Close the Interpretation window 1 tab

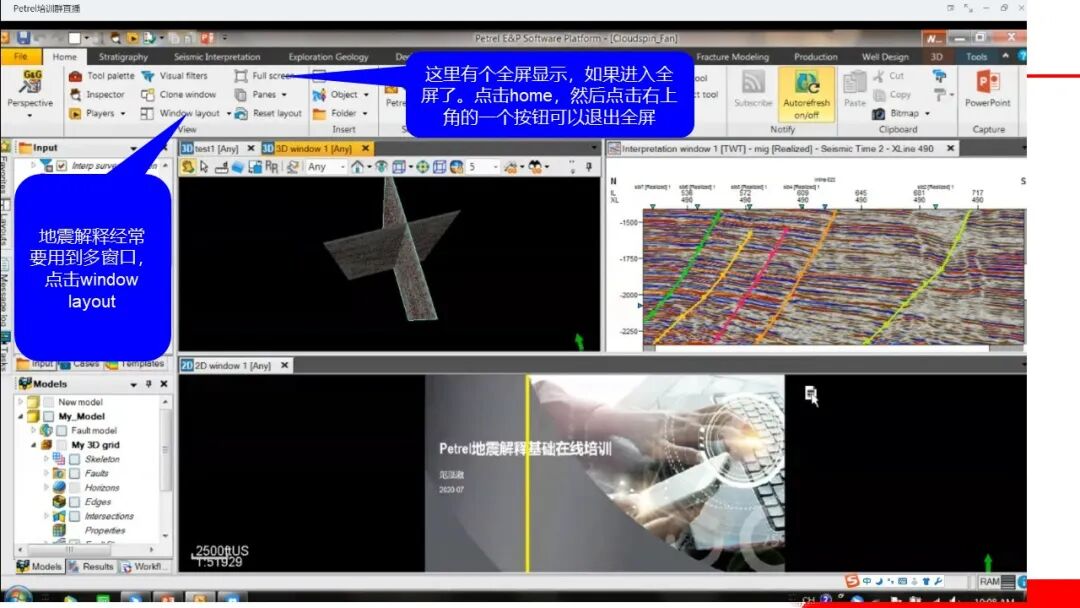click(x=951, y=148)
